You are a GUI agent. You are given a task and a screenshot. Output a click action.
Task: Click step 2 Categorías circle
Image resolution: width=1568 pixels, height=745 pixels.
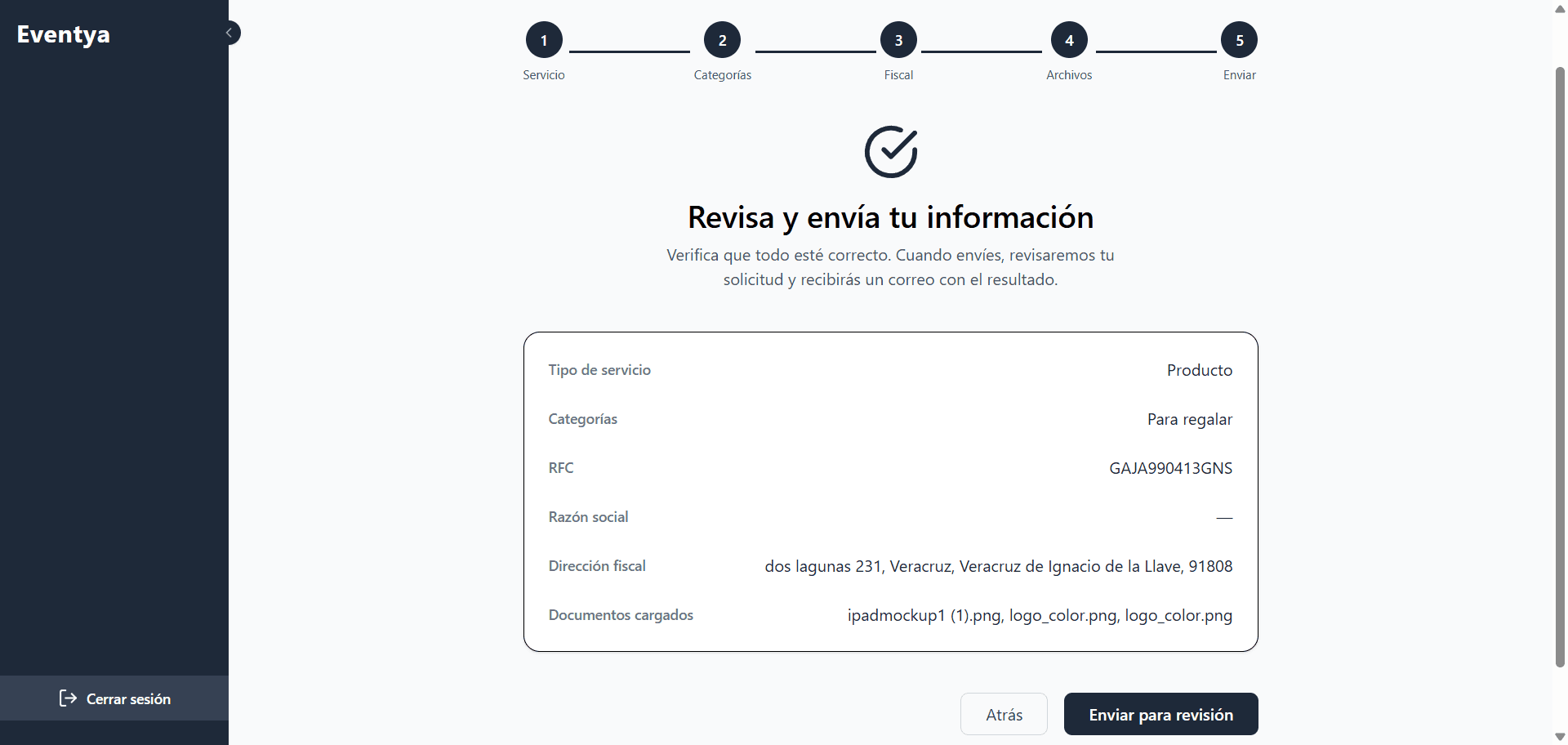pyautogui.click(x=722, y=39)
